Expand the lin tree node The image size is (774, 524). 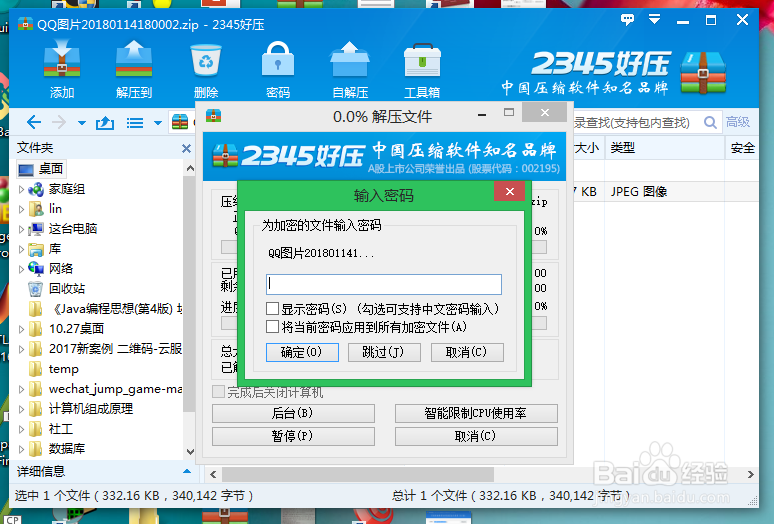tap(21, 209)
